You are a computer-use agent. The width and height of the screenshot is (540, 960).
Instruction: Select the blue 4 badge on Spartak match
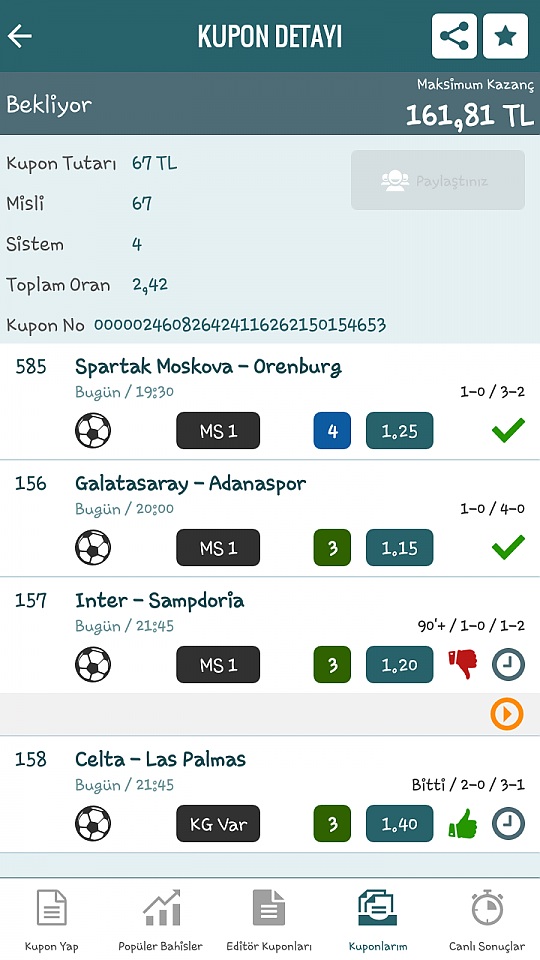332,430
